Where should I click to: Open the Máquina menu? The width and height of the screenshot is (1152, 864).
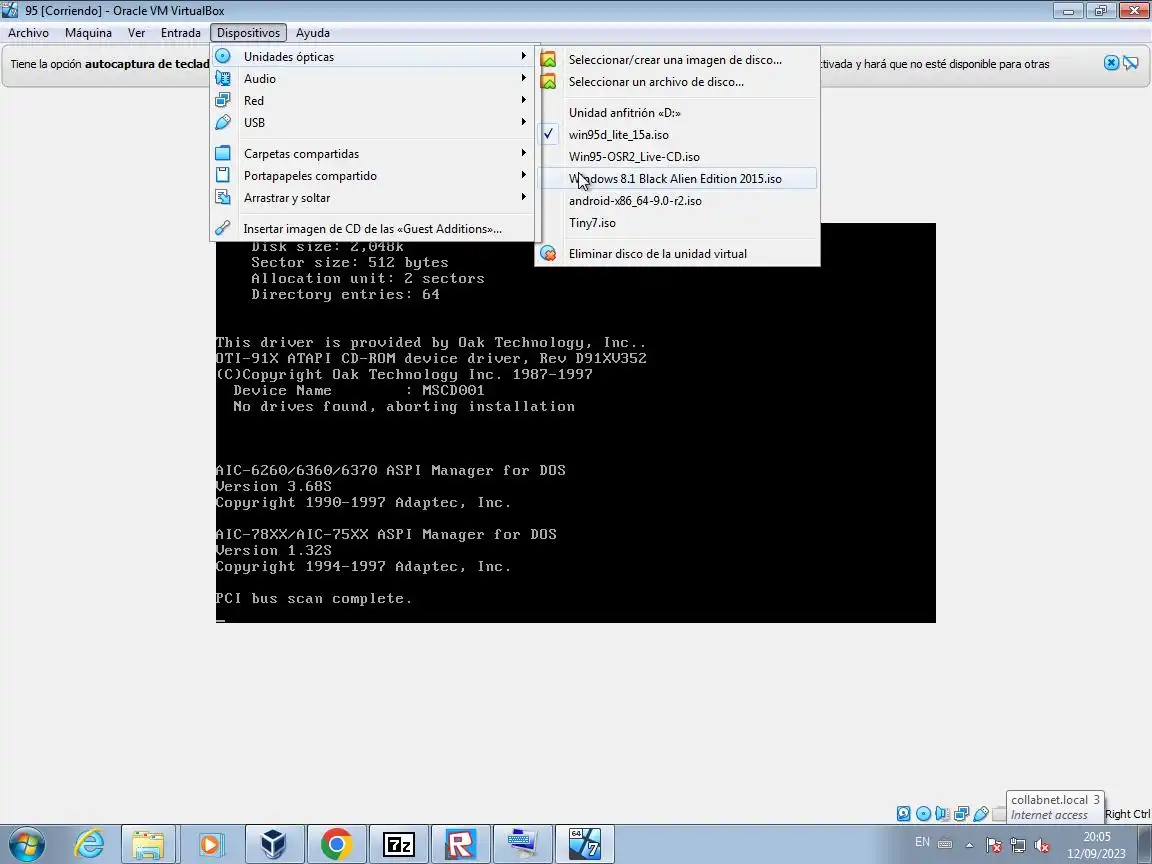(x=88, y=33)
